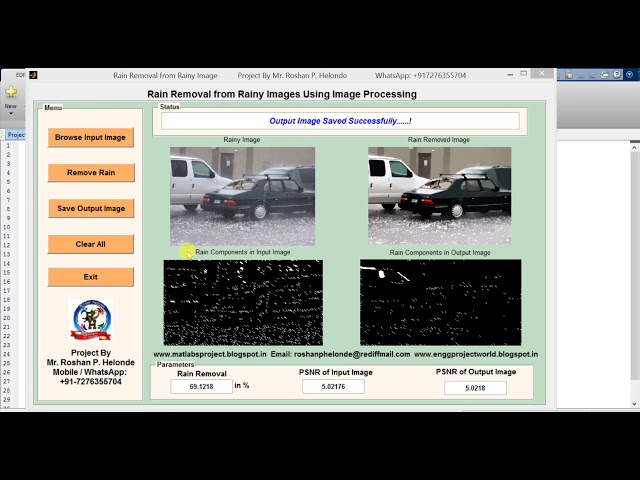Click the Remove Rain button
Screen dimensions: 640x480
pos(91,173)
